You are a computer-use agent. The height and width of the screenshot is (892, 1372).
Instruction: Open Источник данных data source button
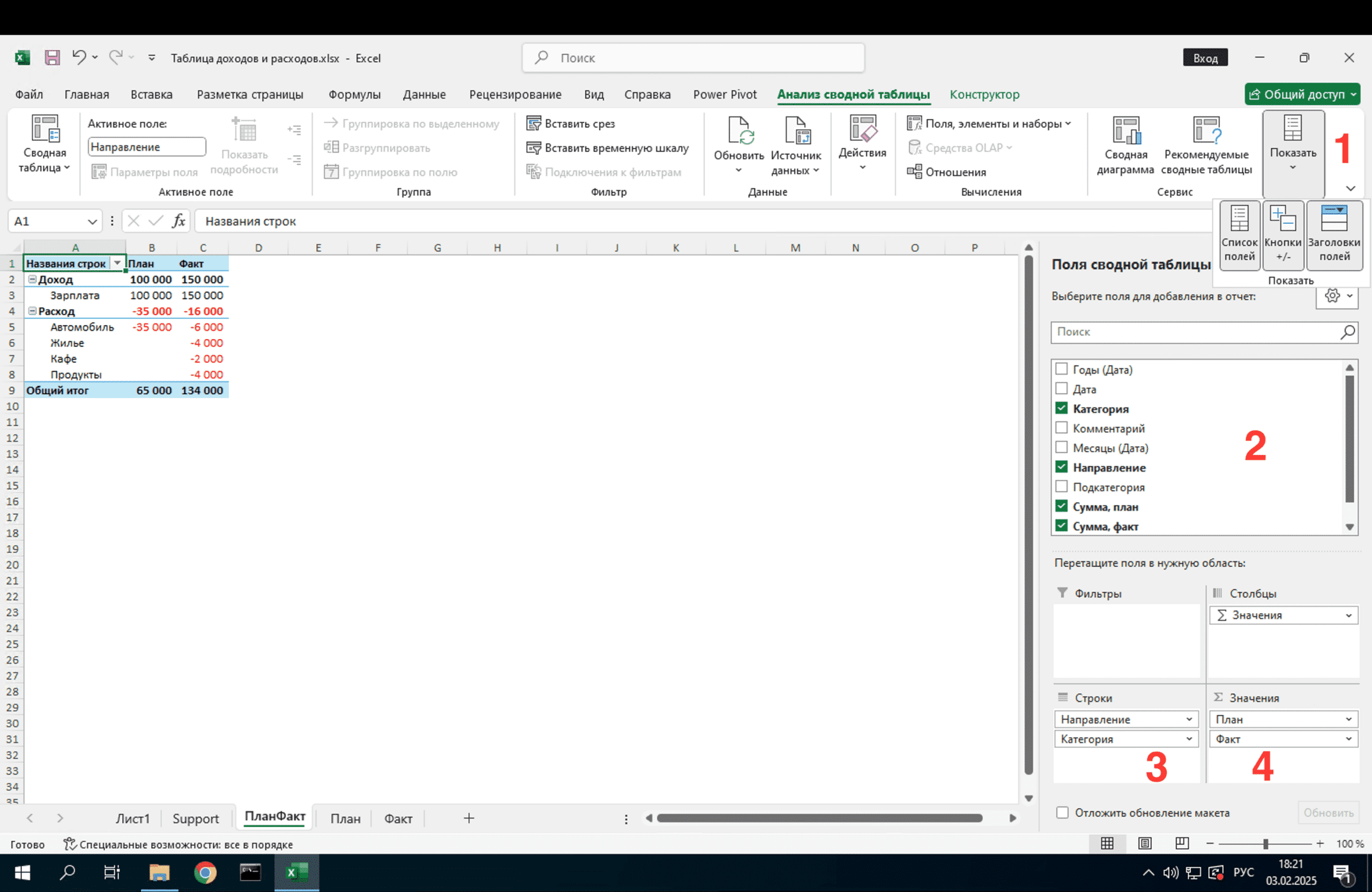pyautogui.click(x=796, y=146)
